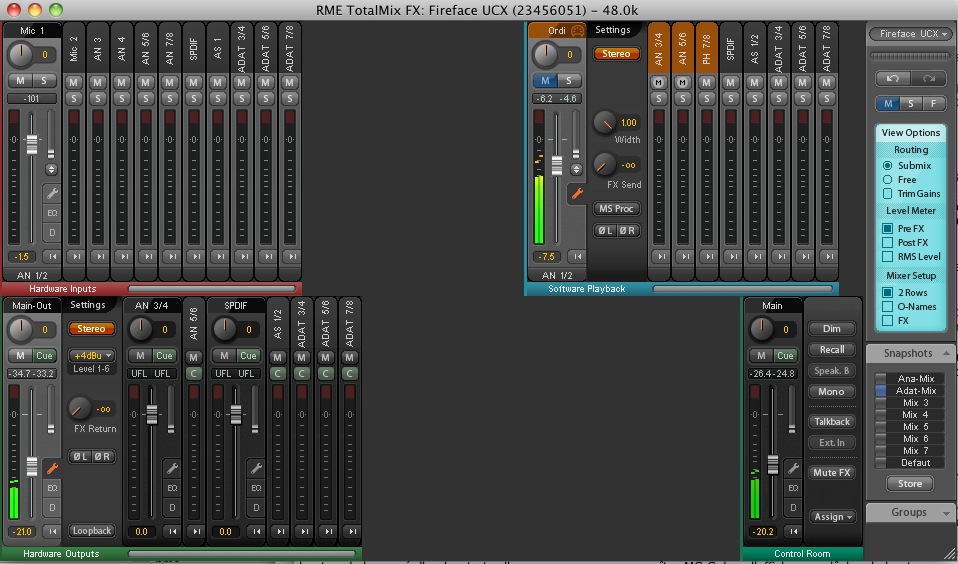The width and height of the screenshot is (958, 564).
Task: Expand the Groups panel
Action: [x=946, y=513]
